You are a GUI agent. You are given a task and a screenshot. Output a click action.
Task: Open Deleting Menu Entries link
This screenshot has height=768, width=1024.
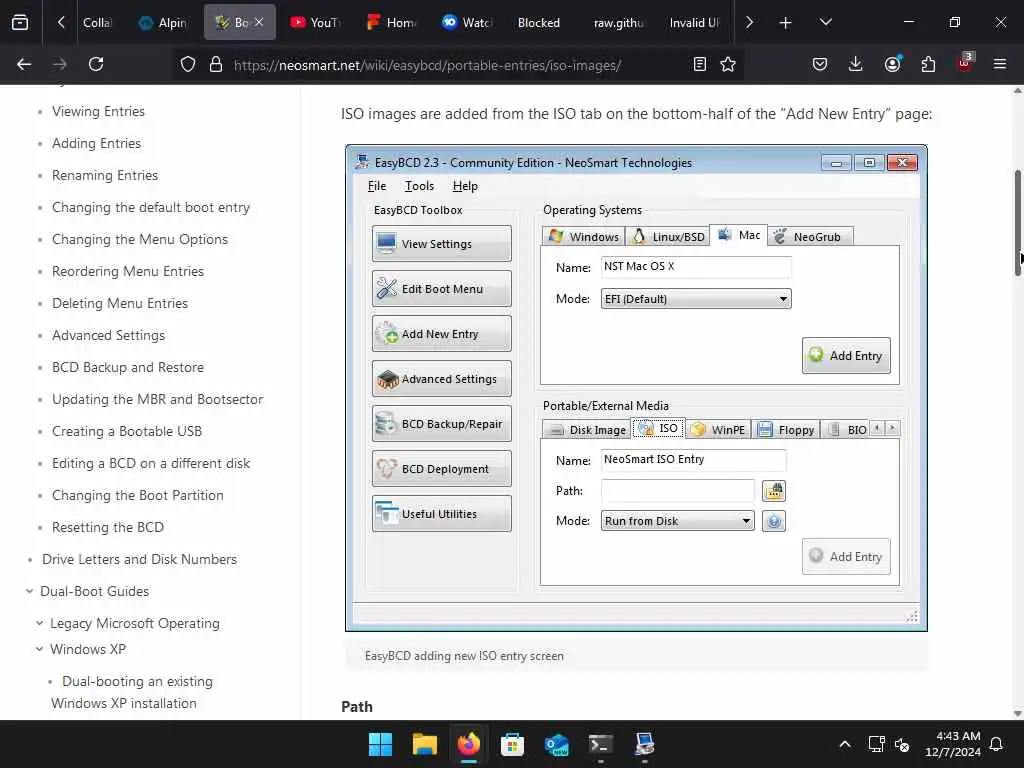tap(120, 304)
